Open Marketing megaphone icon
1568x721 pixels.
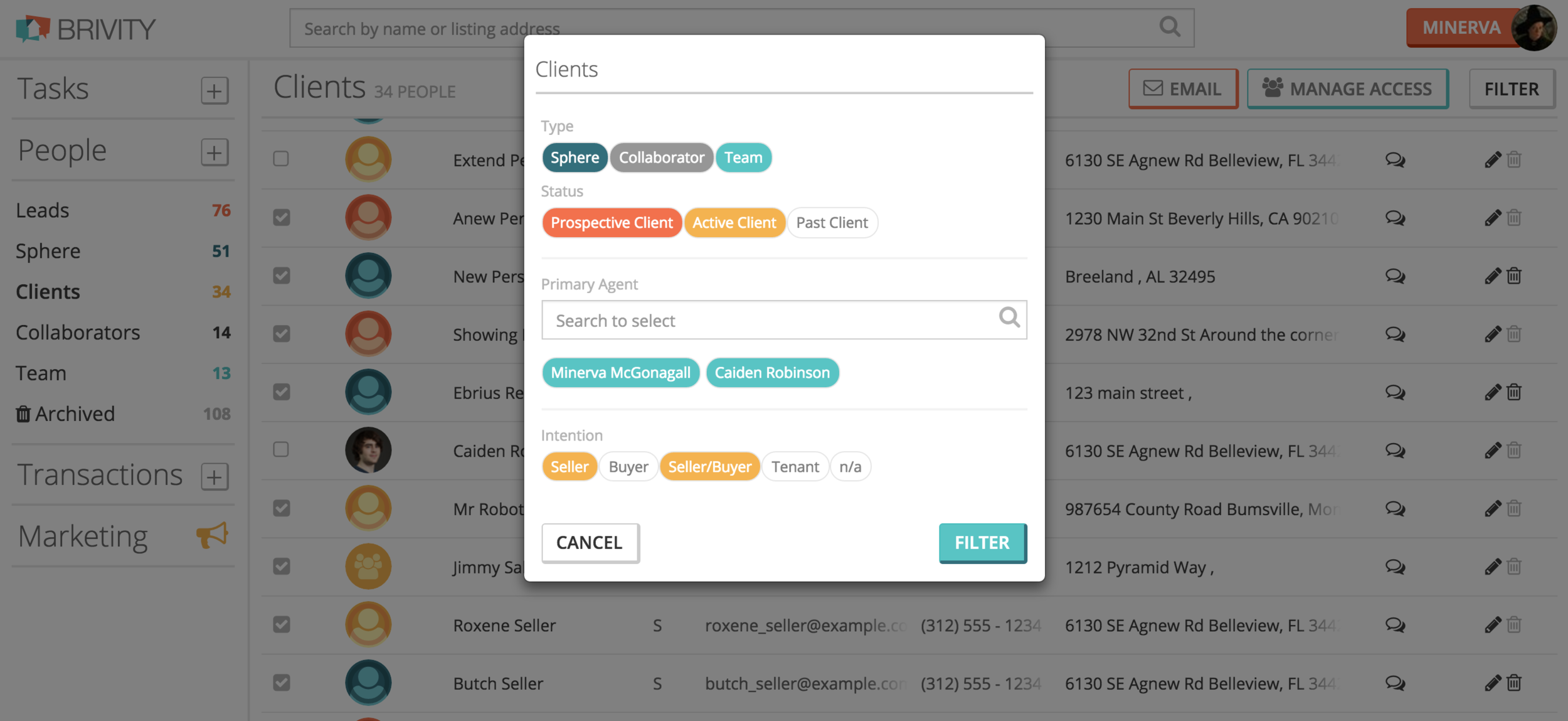[x=212, y=535]
